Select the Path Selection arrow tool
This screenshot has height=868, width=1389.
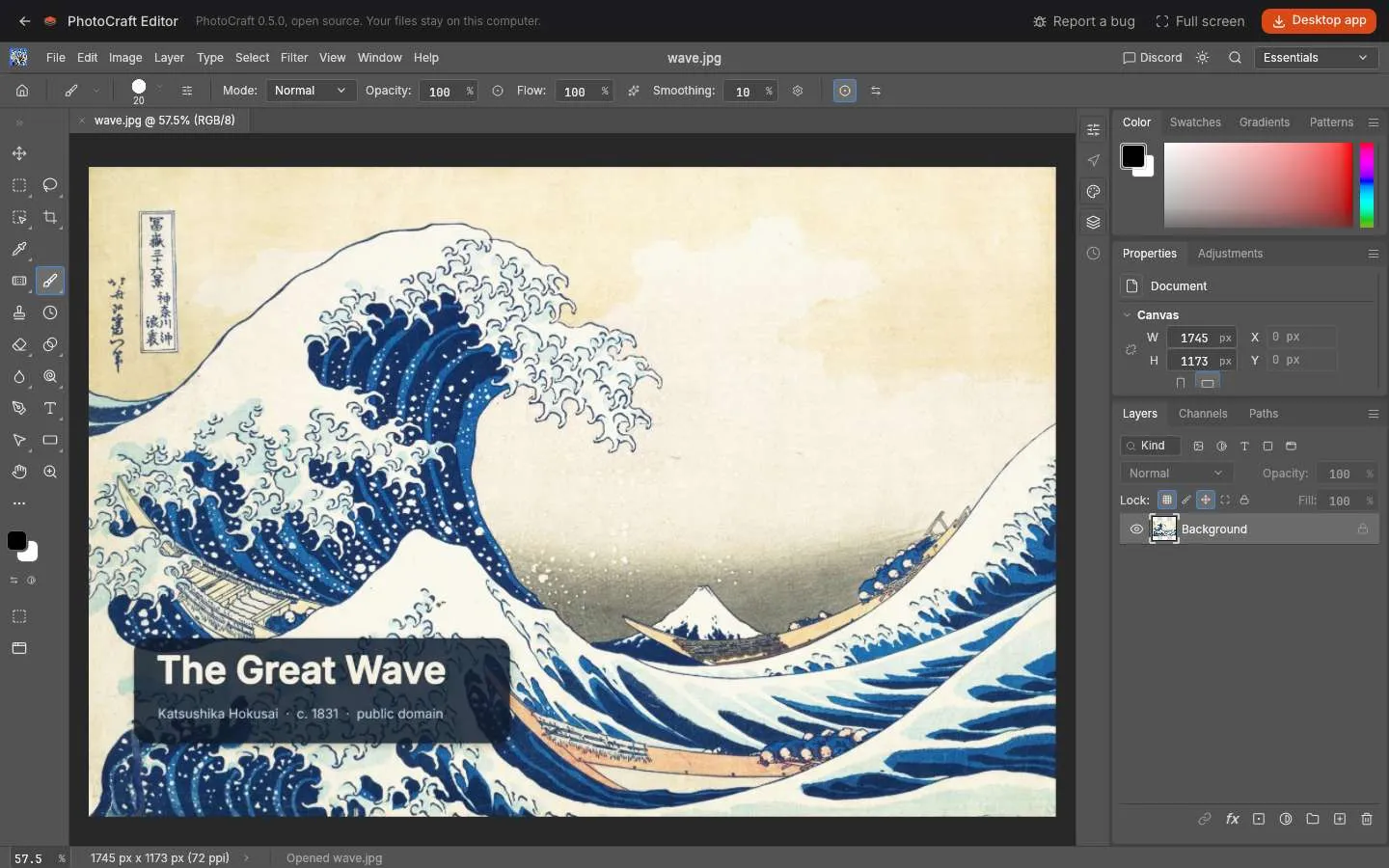tap(19, 440)
